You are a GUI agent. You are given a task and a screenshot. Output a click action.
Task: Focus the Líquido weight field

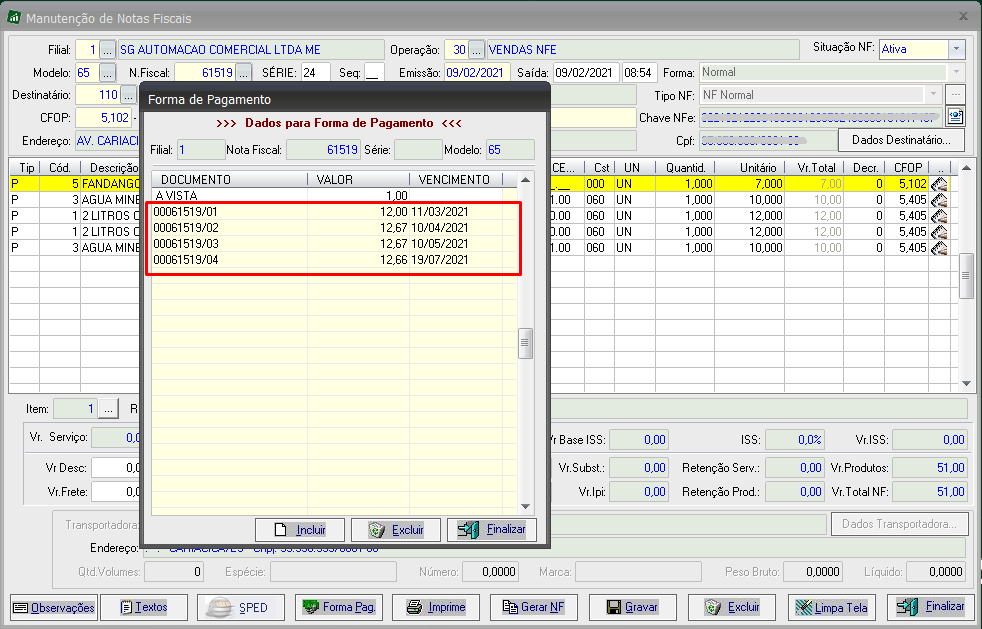click(936, 571)
